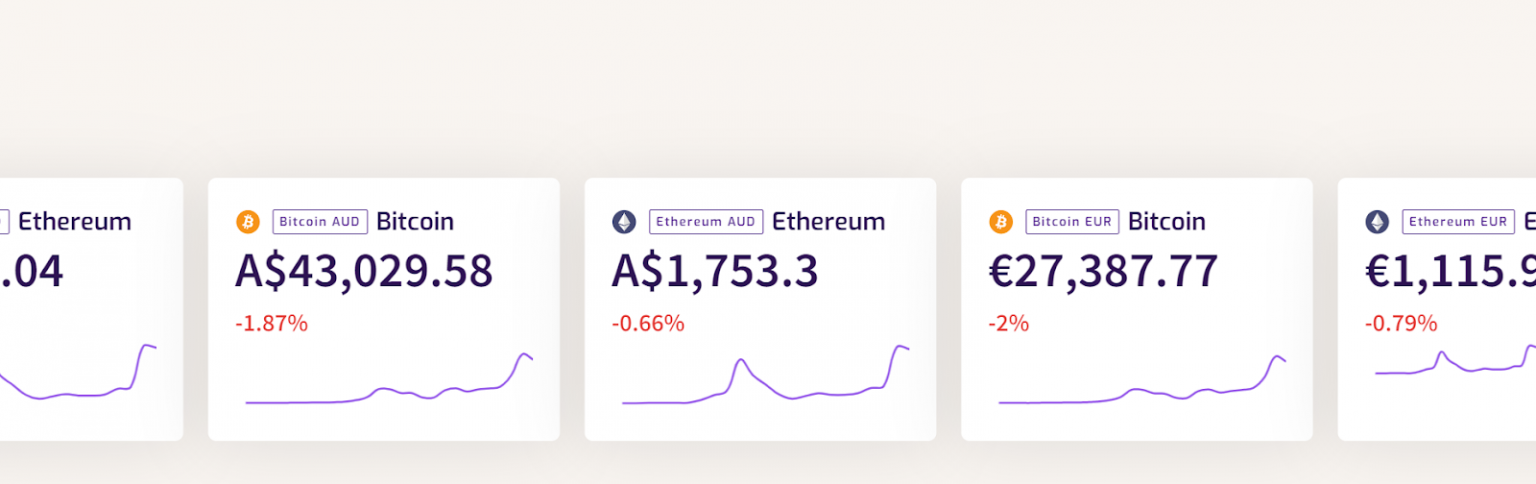Click the A$43,029.58 Bitcoin price

(364, 272)
